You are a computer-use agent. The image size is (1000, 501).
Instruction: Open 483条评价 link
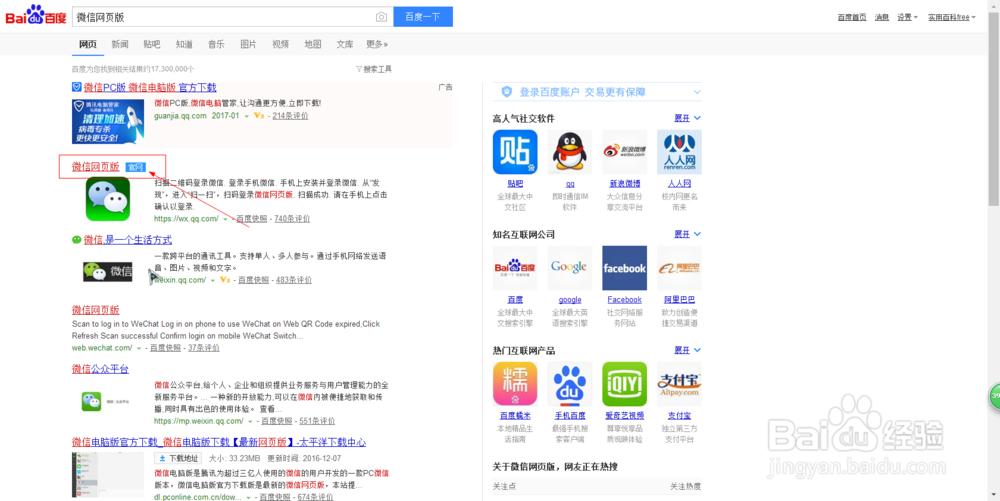click(294, 280)
